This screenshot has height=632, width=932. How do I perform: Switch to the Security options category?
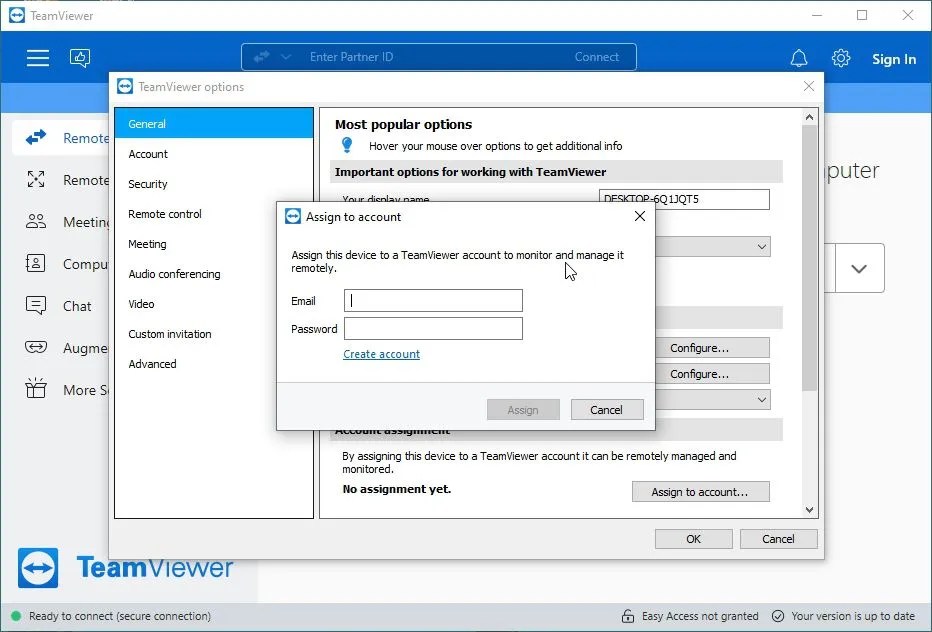pyautogui.click(x=147, y=184)
